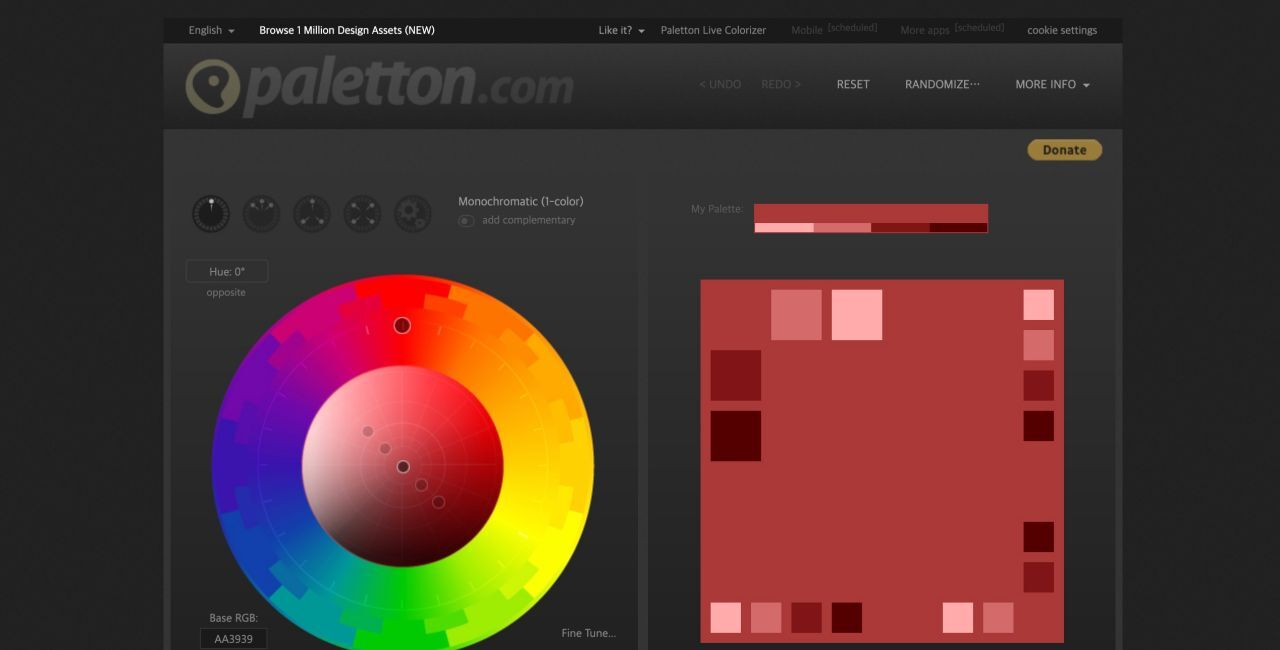
Task: Open Fine Tune options
Action: [x=589, y=633]
